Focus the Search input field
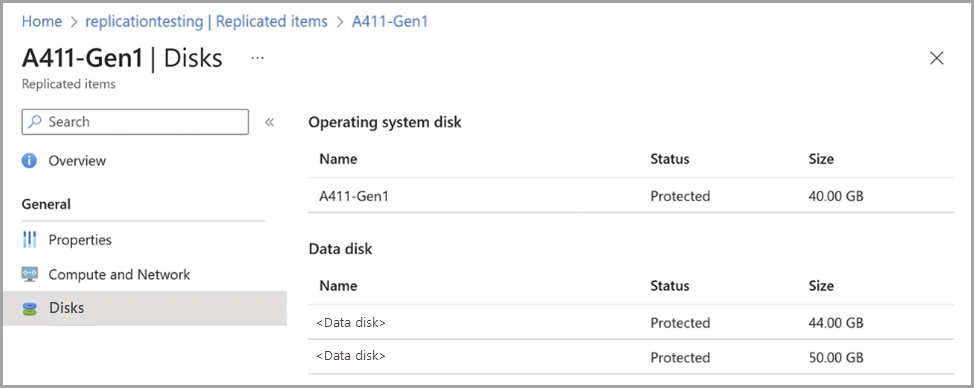This screenshot has width=974, height=388. click(x=135, y=122)
